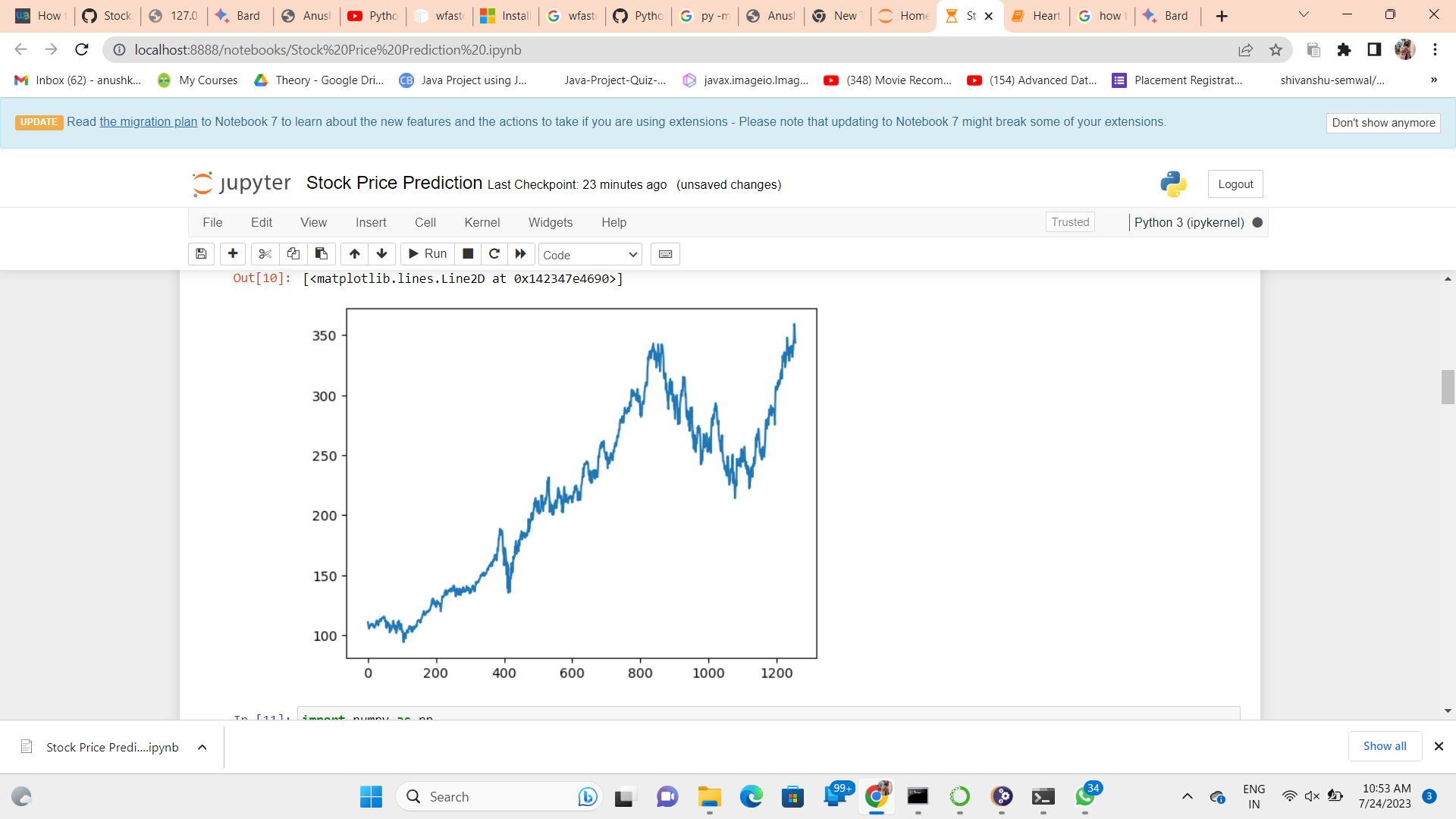This screenshot has width=1456, height=819.
Task: Bookmark this tab with star icon
Action: 1276,50
